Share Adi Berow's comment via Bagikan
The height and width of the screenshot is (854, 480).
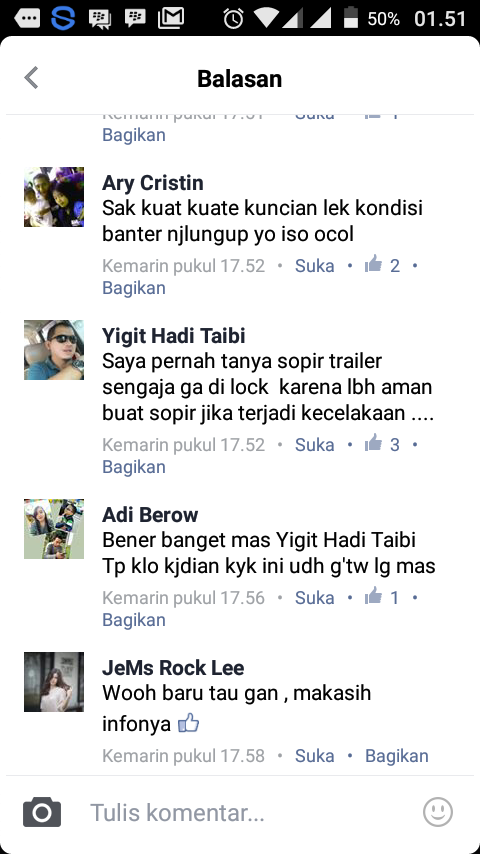click(x=134, y=620)
